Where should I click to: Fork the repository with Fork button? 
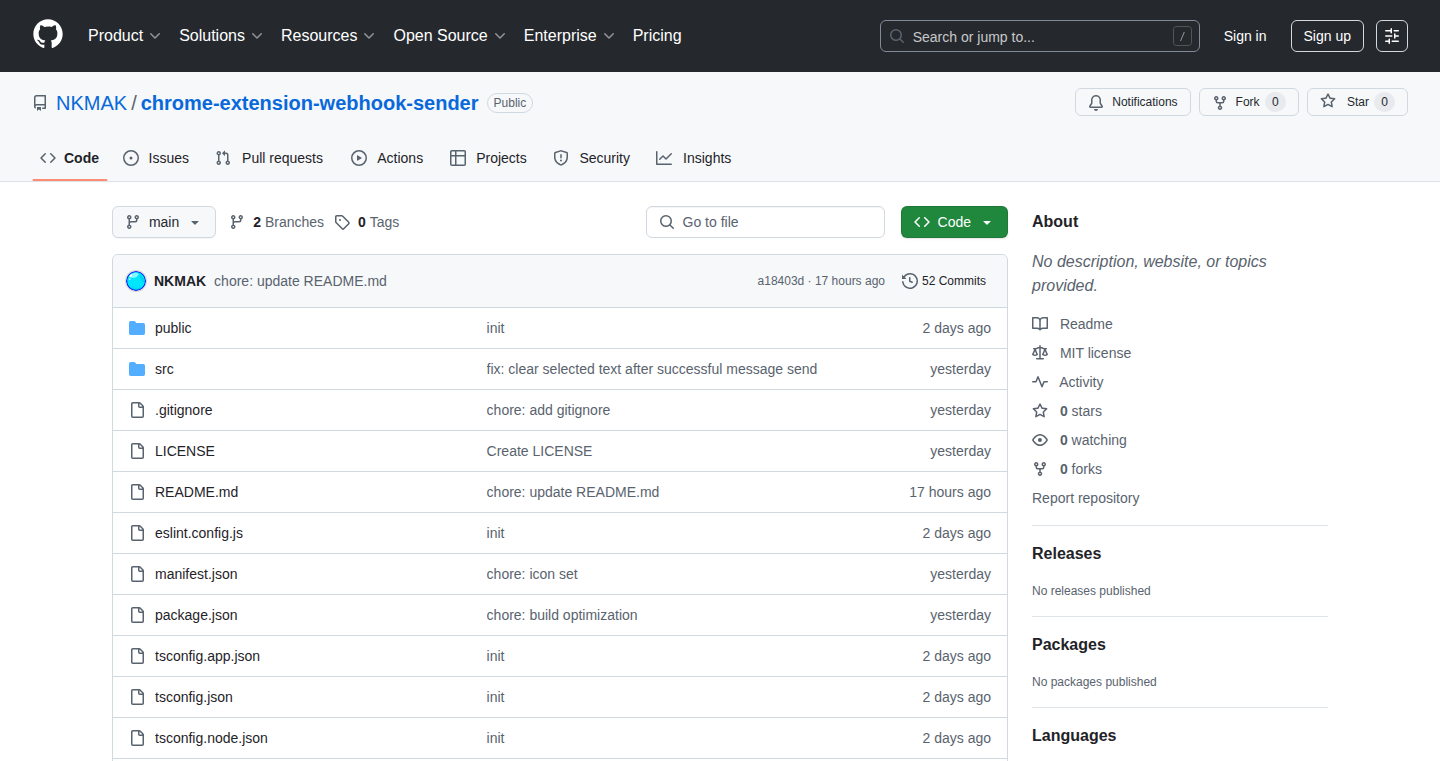click(x=1249, y=102)
